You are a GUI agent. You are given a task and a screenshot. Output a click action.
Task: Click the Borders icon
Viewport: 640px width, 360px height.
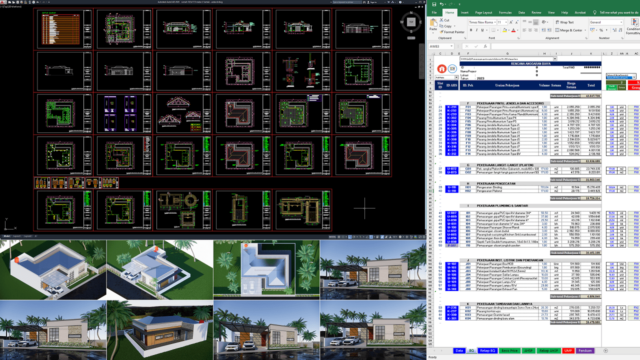pyautogui.click(x=493, y=30)
